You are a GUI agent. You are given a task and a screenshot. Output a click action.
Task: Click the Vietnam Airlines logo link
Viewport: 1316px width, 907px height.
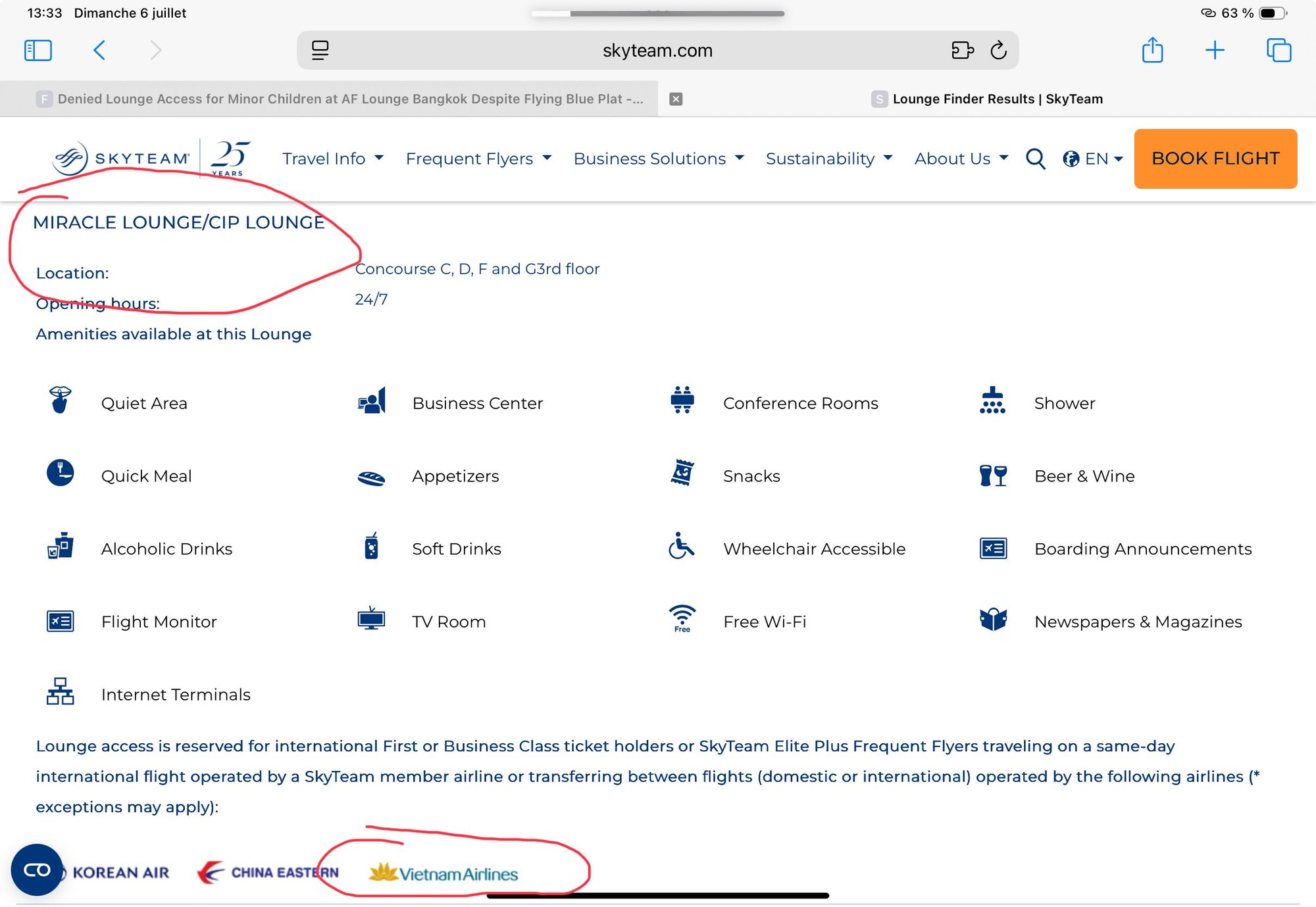click(443, 873)
